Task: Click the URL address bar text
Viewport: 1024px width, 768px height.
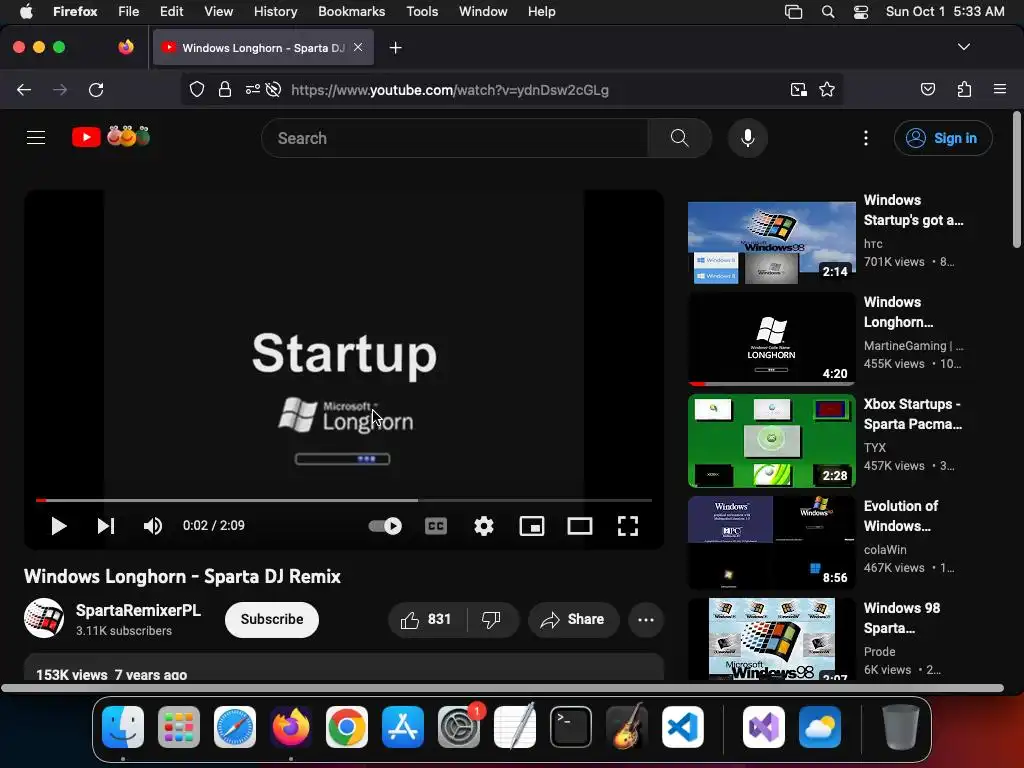Action: point(450,90)
